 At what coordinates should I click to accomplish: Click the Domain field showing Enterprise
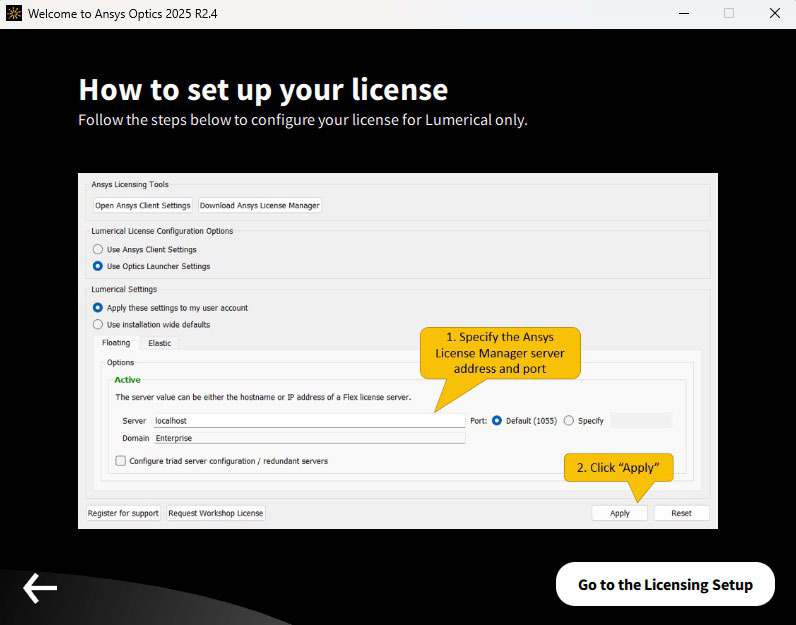click(308, 438)
